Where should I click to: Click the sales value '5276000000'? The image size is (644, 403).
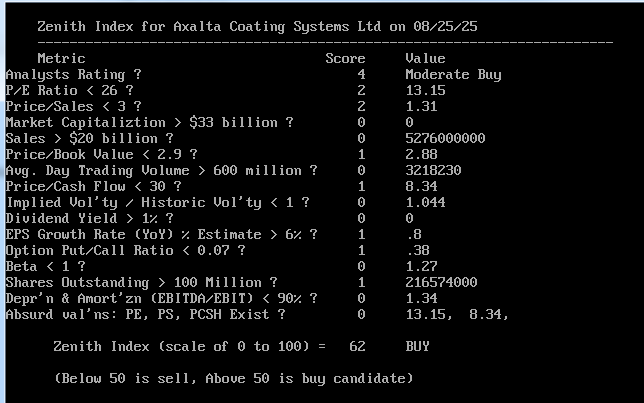click(445, 138)
